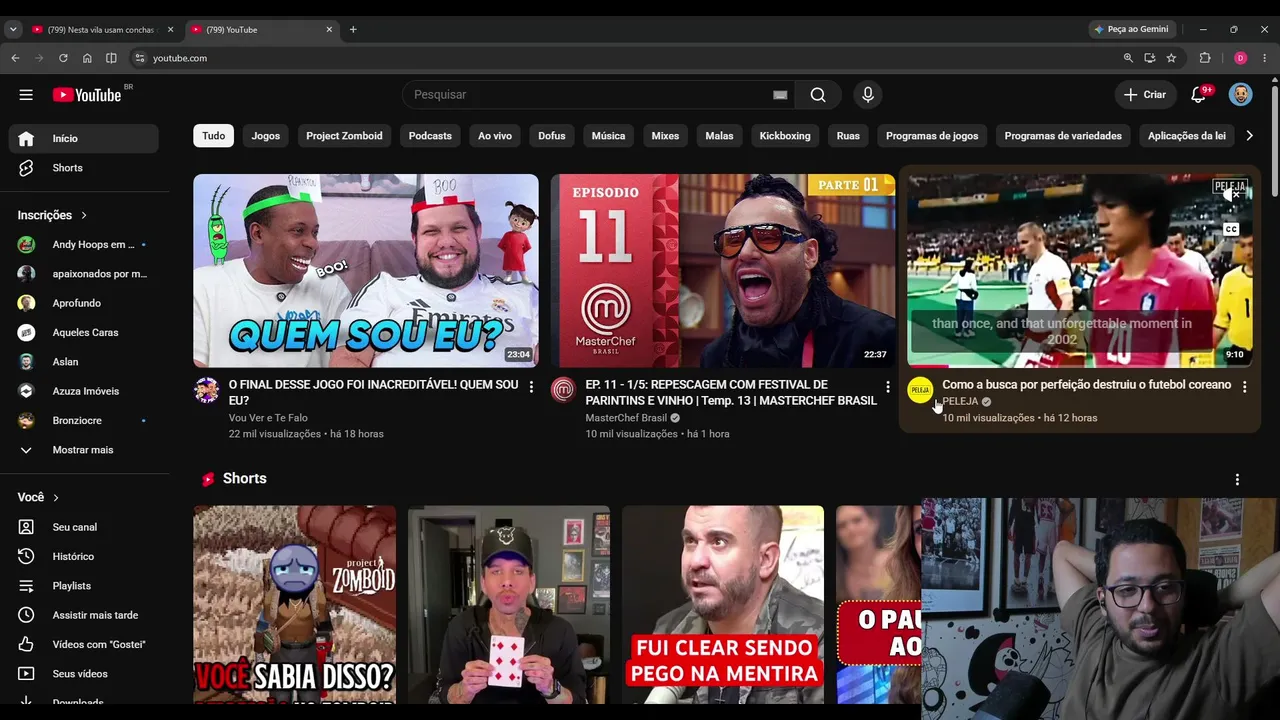The image size is (1280, 720).
Task: Reload the YouTube page
Action: pos(63,58)
